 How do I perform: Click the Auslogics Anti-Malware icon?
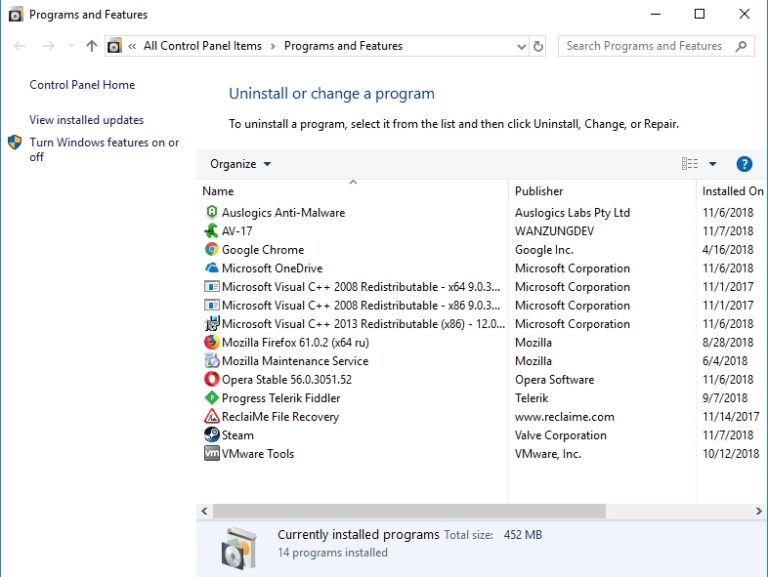212,212
